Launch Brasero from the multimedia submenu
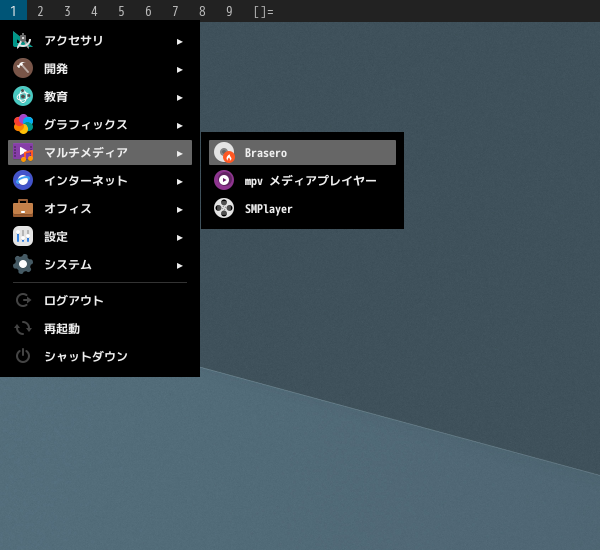 [302, 152]
